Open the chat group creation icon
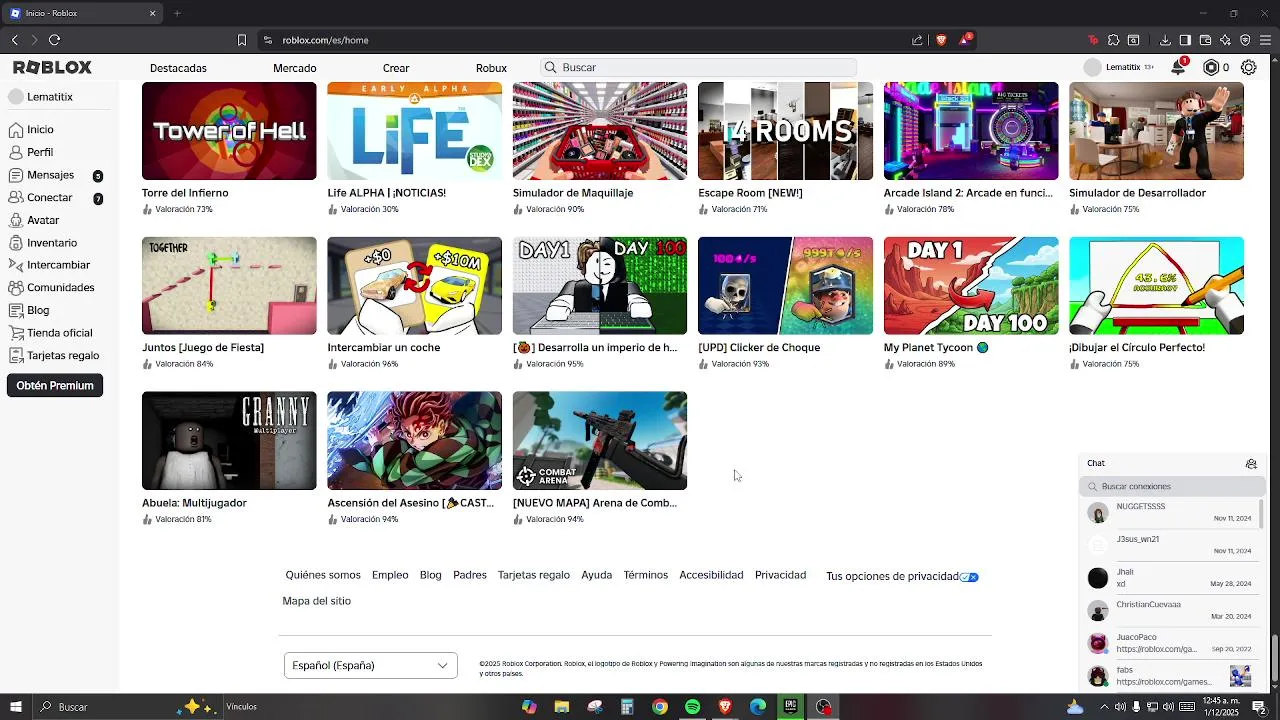 coord(1251,463)
